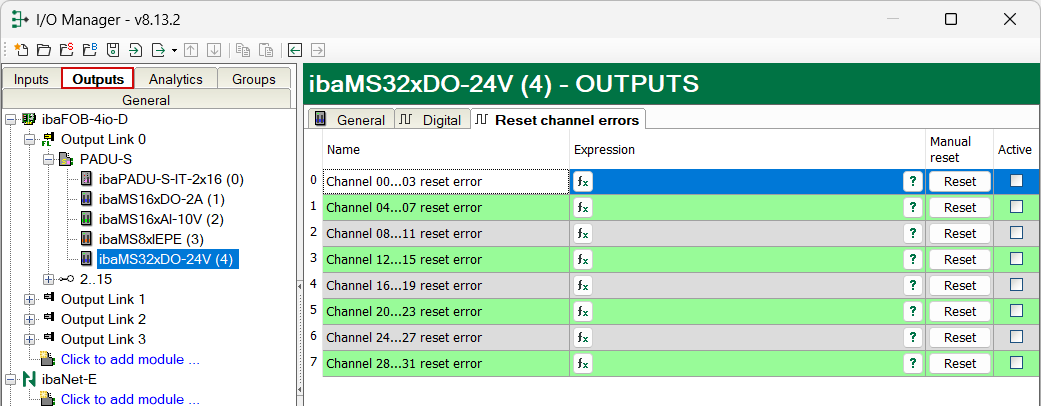Collapse the Output Link 0 node
Image resolution: width=1041 pixels, height=406 pixels.
[29, 140]
